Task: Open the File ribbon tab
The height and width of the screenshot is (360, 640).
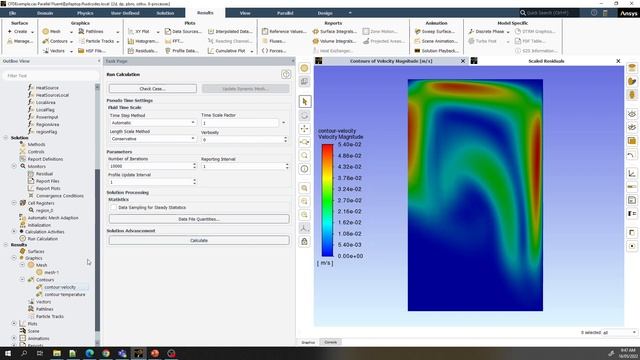Action: [x=12, y=13]
